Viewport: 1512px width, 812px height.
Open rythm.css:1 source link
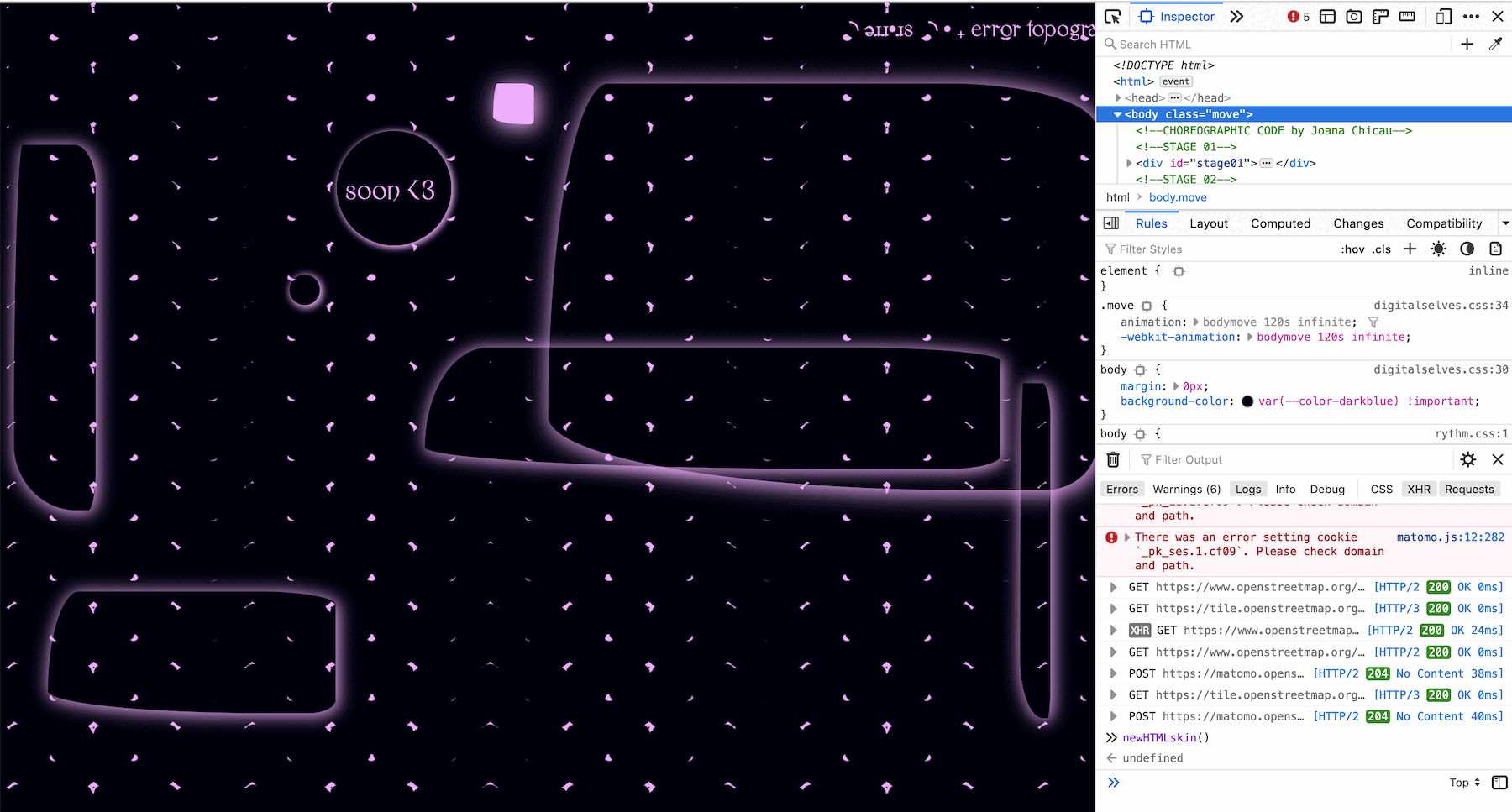pos(1472,434)
